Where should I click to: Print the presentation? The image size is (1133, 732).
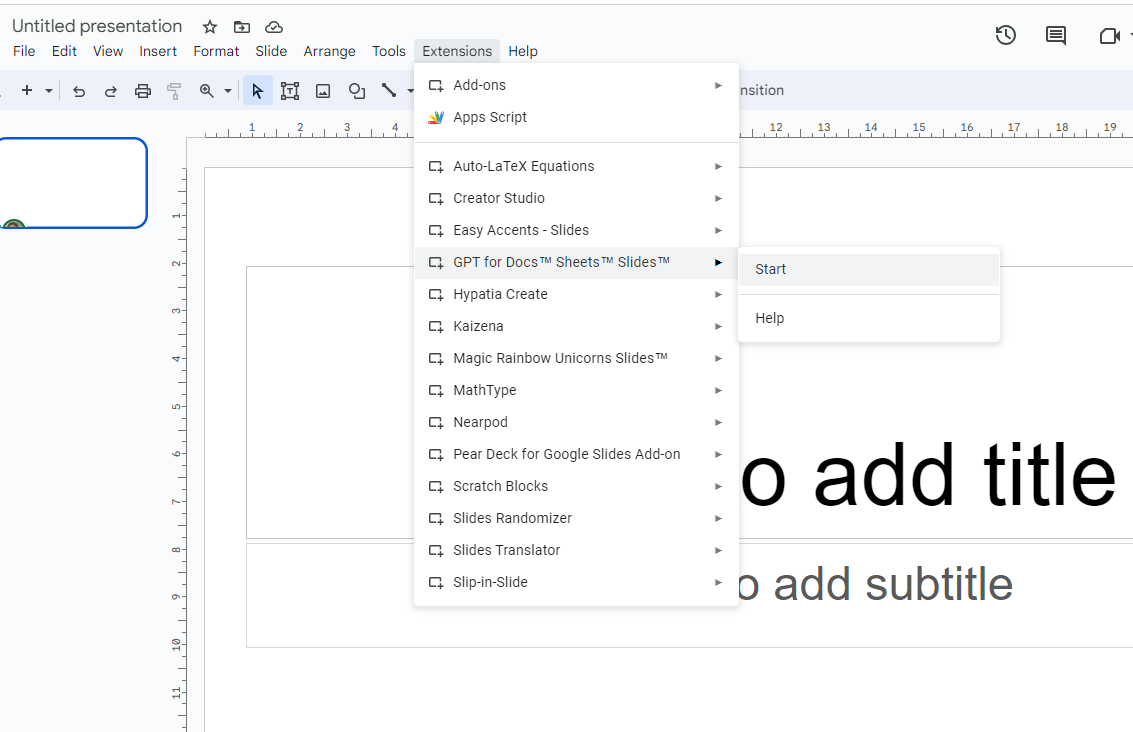(143, 91)
